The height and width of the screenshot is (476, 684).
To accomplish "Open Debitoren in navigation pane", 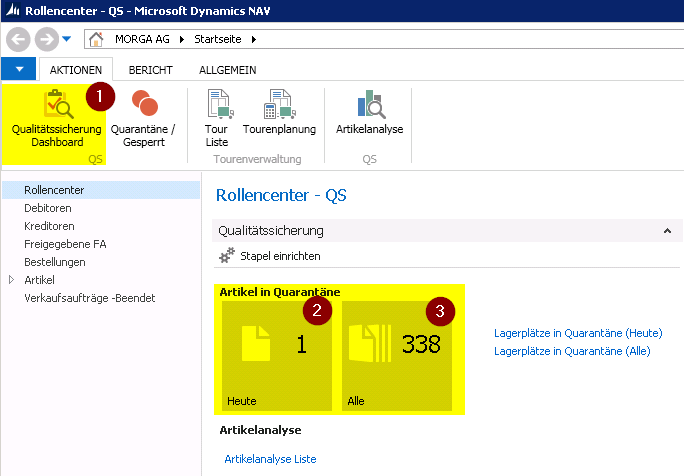I will pos(48,208).
